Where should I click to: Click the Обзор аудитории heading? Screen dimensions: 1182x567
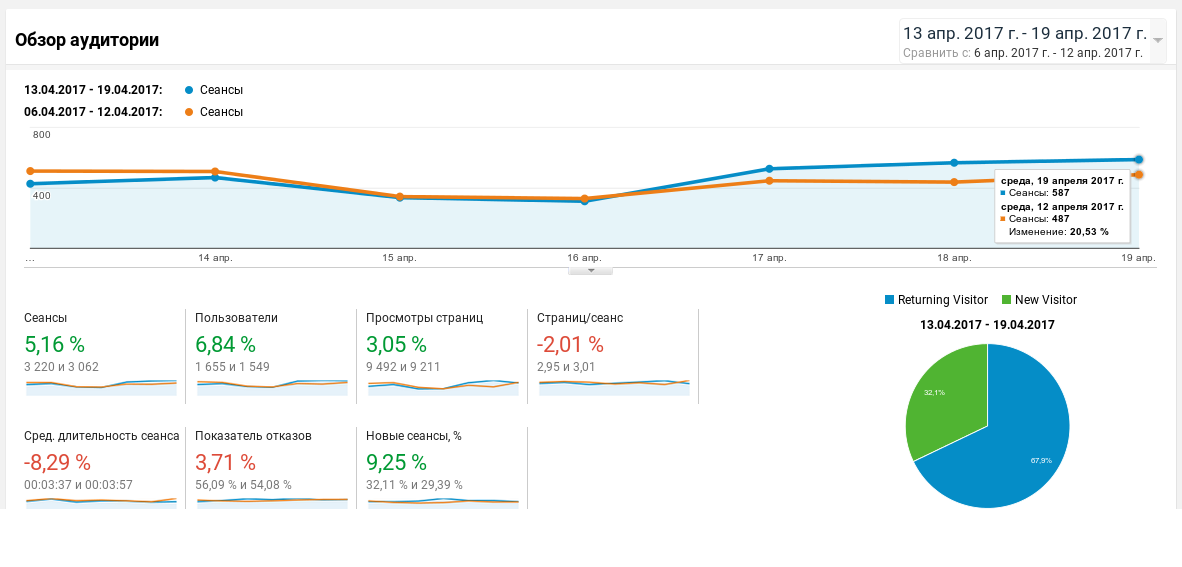click(87, 41)
